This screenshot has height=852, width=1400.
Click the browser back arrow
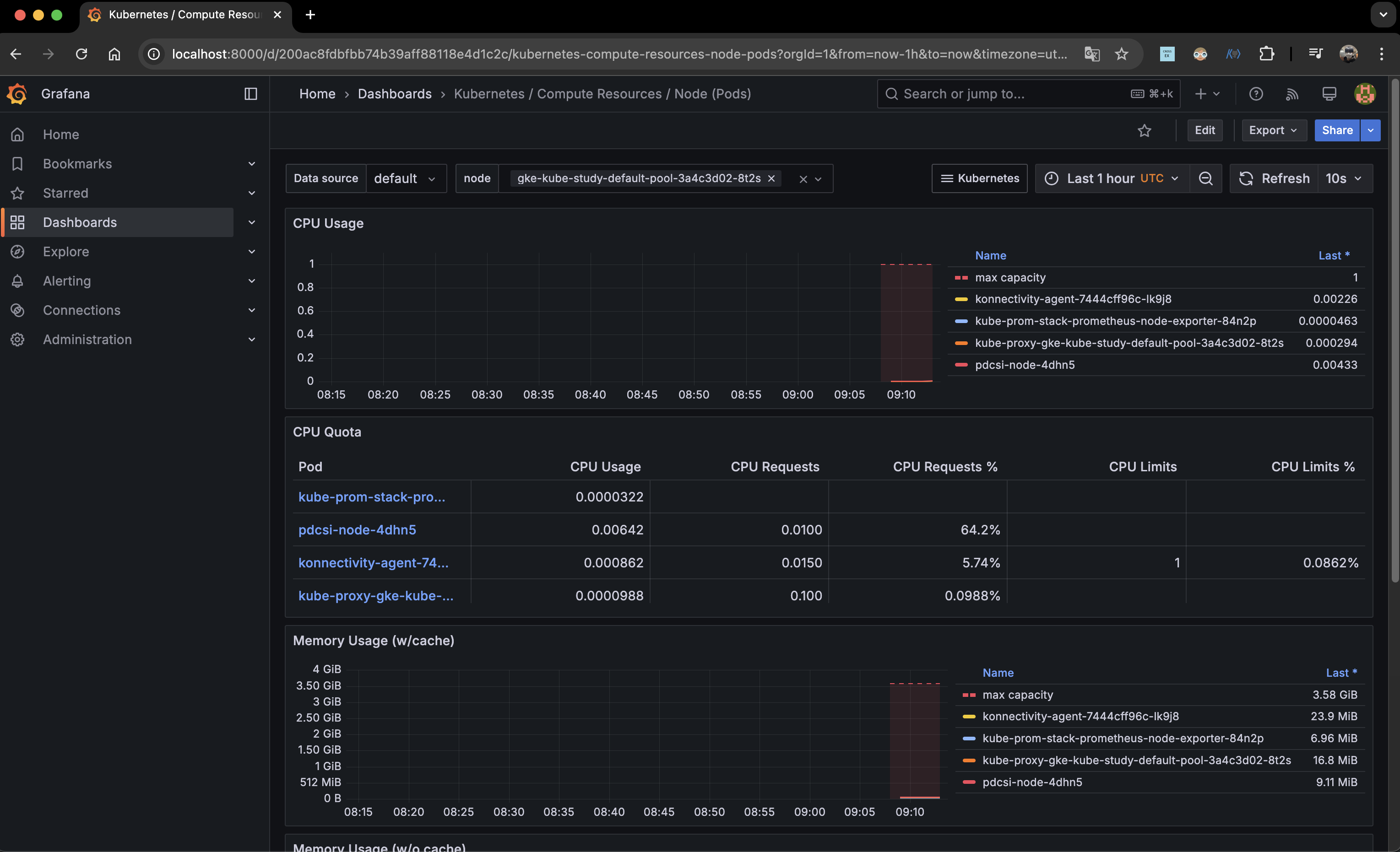click(16, 54)
